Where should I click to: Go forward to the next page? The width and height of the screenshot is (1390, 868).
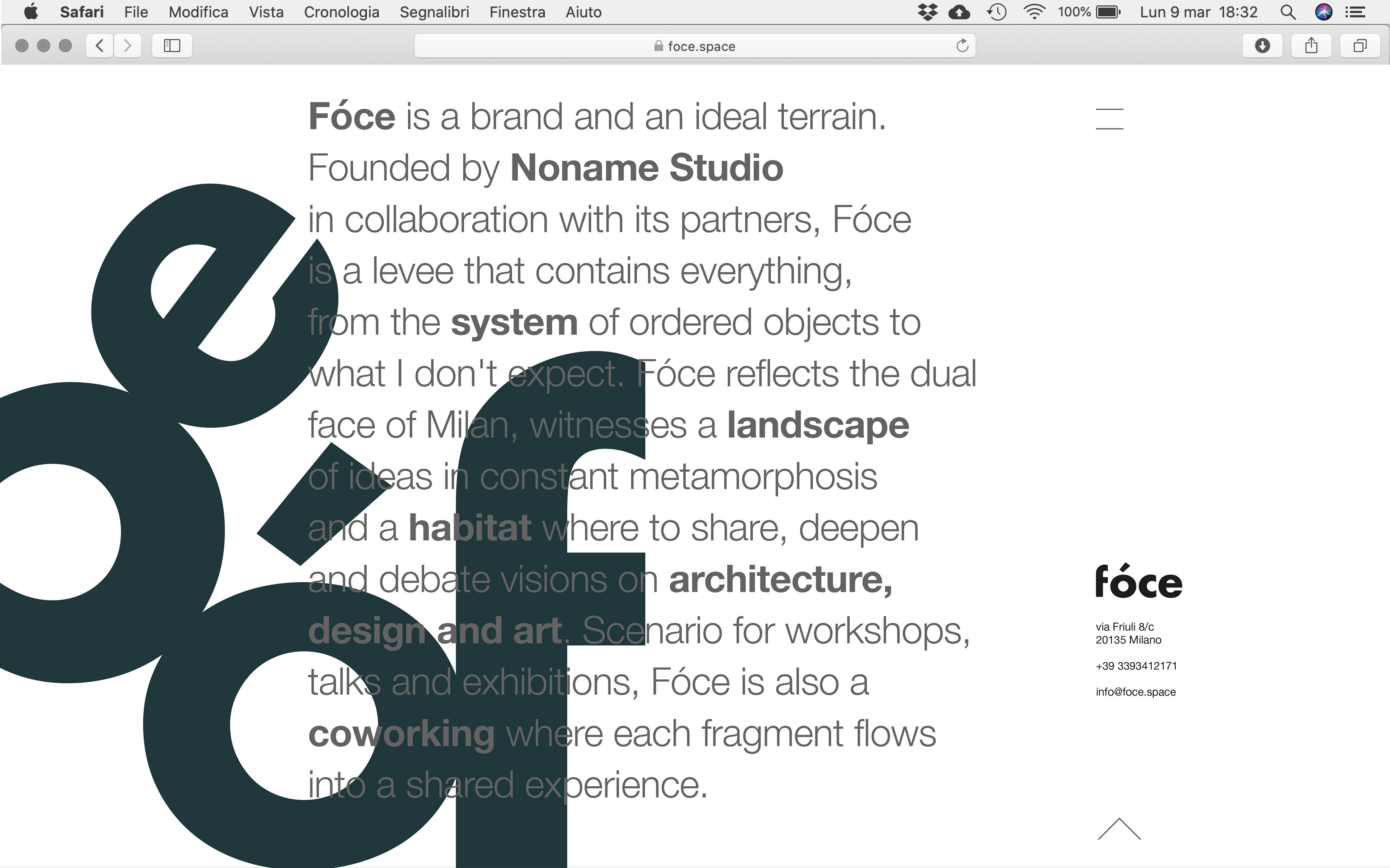[x=127, y=45]
